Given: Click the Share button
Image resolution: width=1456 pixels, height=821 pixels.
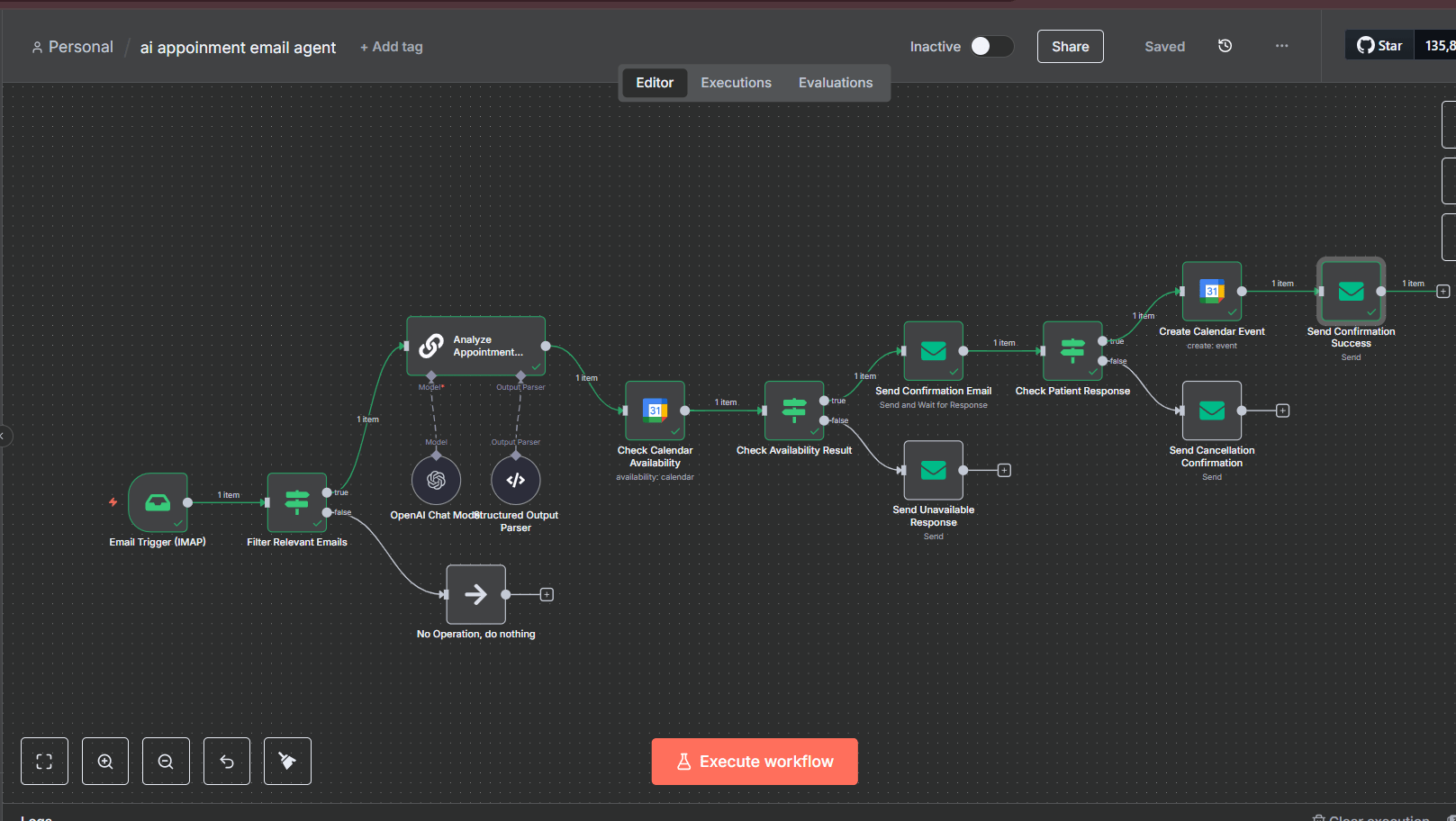Looking at the screenshot, I should 1070,47.
